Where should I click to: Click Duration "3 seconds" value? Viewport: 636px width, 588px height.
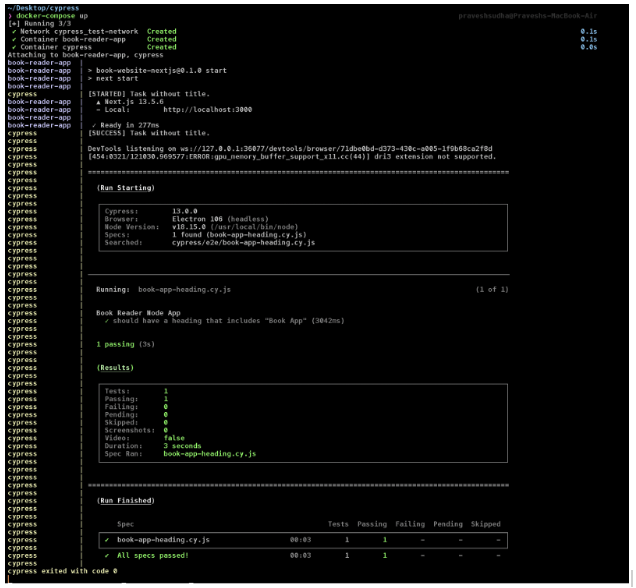(x=183, y=446)
